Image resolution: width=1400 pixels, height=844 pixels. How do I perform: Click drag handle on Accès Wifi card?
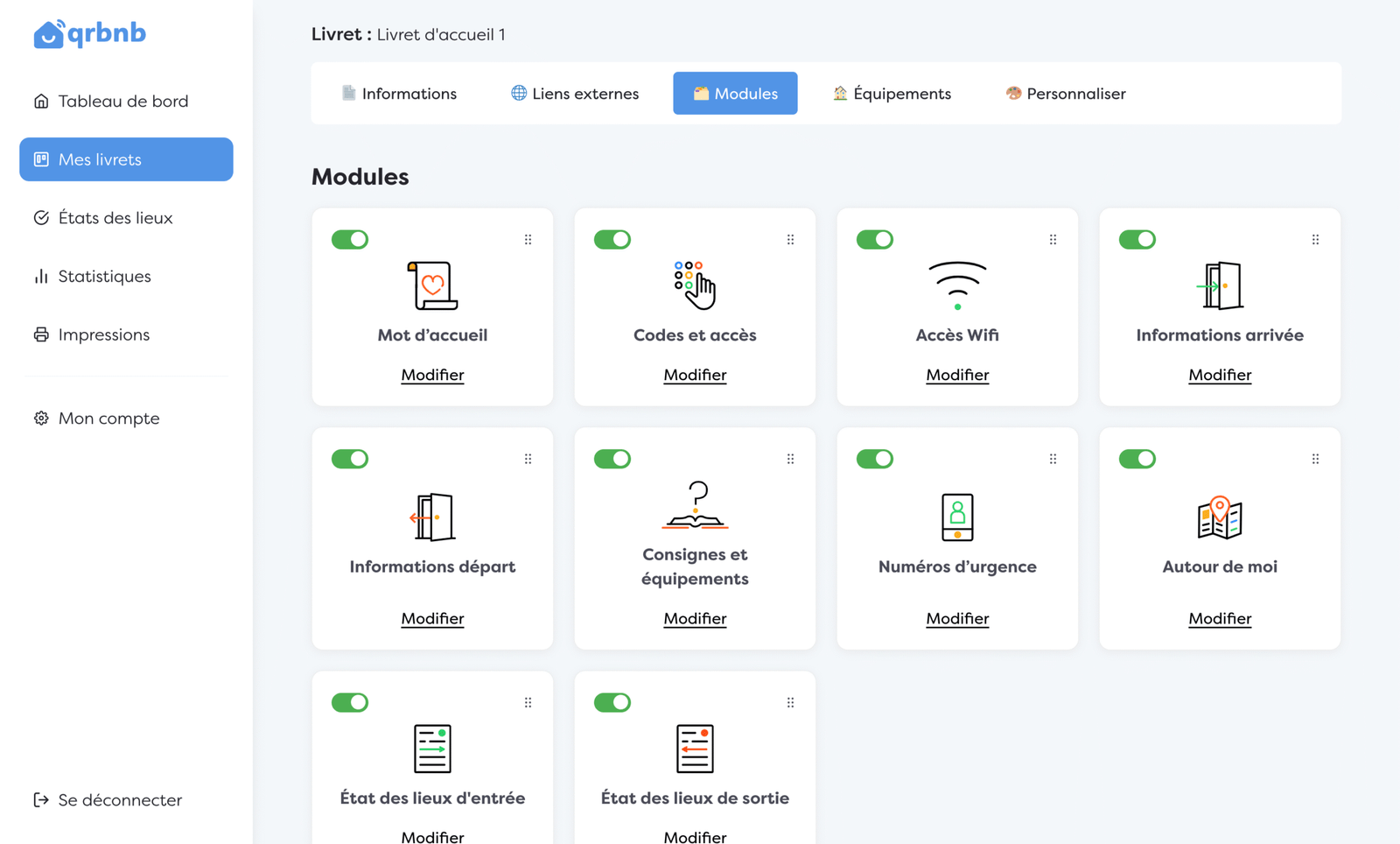click(1053, 240)
